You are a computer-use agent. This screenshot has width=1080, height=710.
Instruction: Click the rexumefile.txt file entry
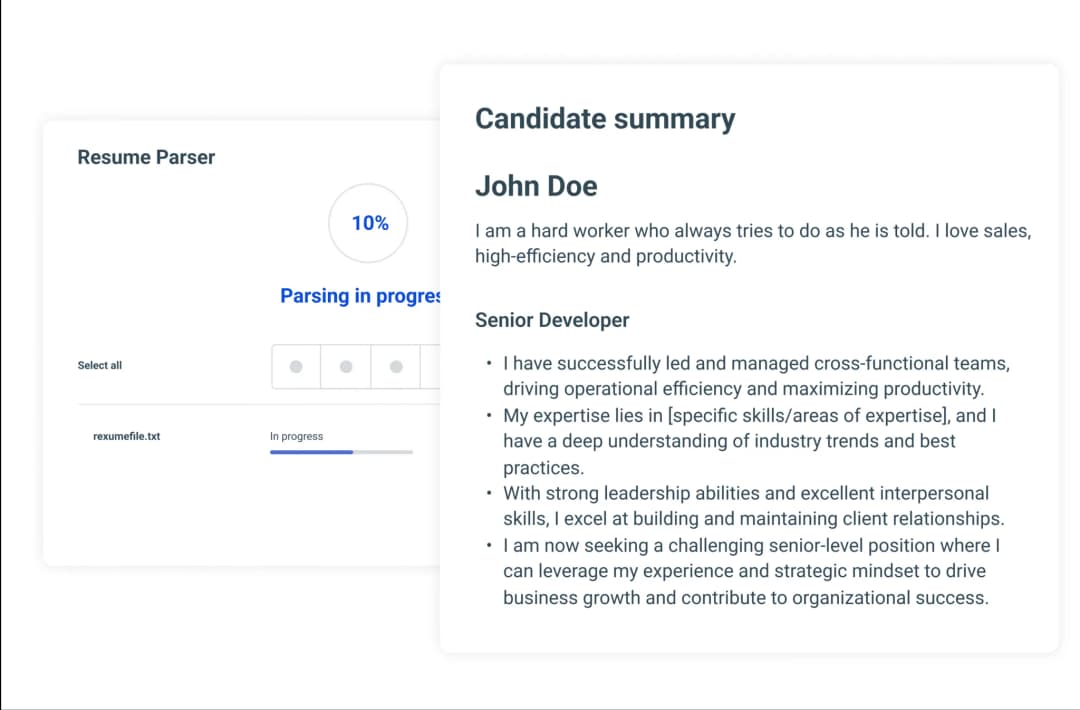tap(127, 436)
